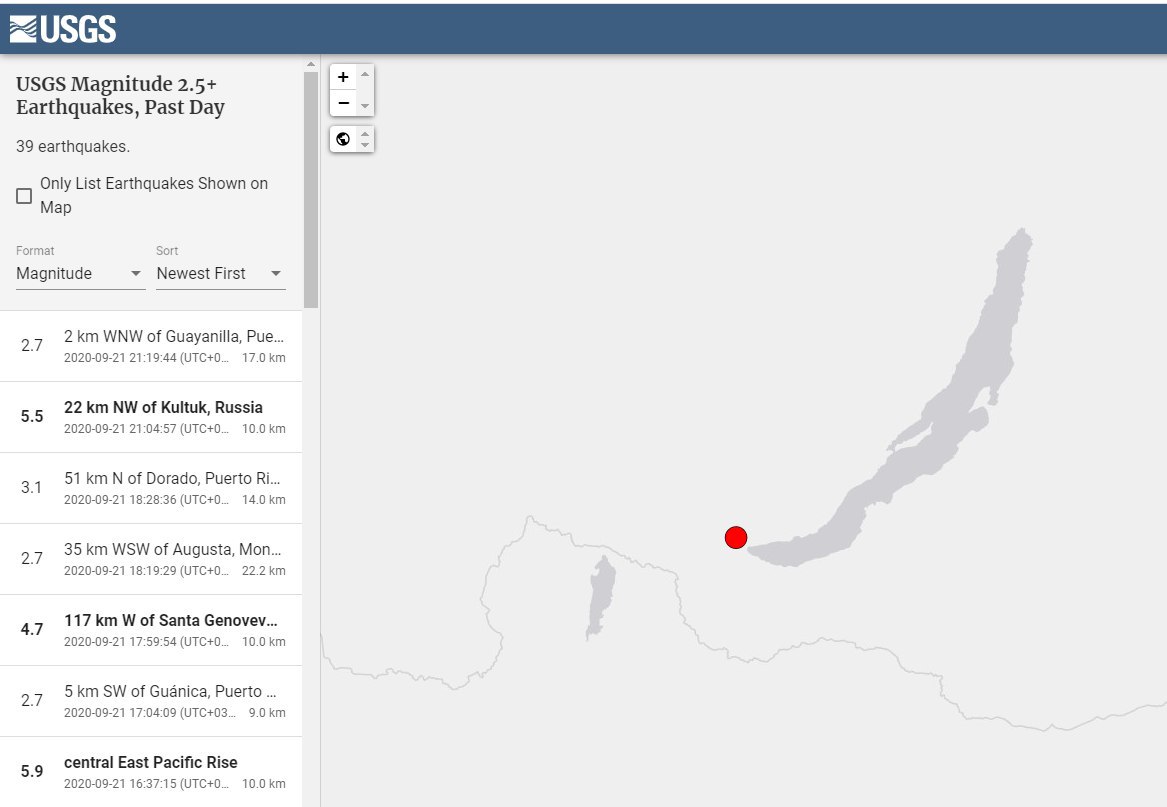Select the 2 km WNW of Guayanilla earthquake
1167x807 pixels.
(x=151, y=346)
